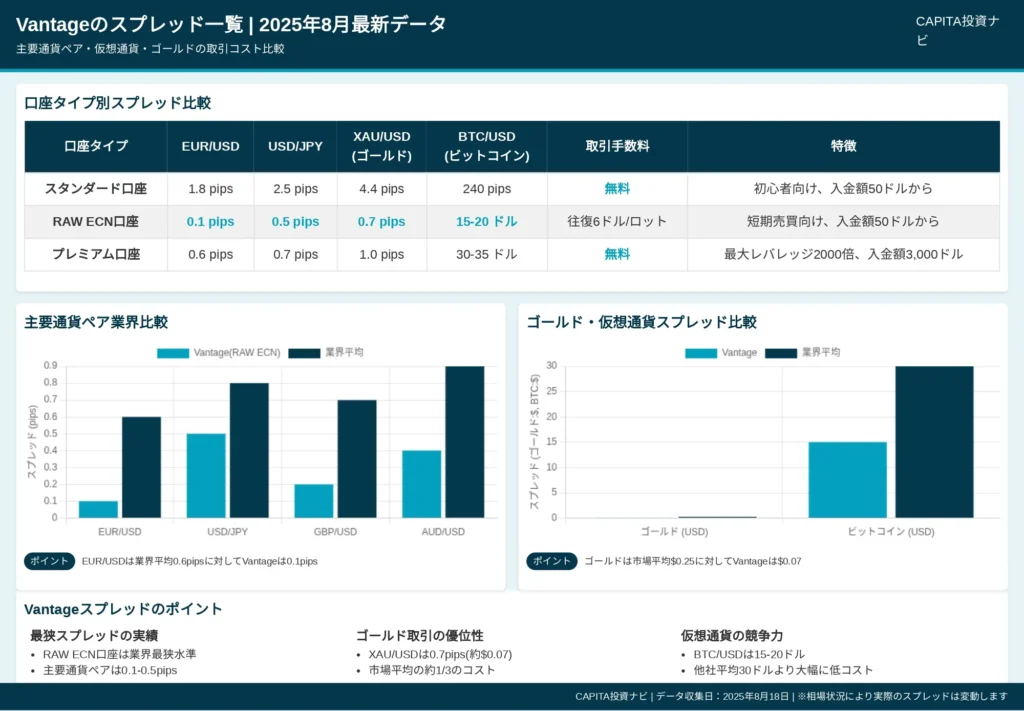Viewport: 1024px width, 711px height.
Task: Select the ゴールド・仮想通貨スプレッド比較 heading
Action: tap(641, 323)
